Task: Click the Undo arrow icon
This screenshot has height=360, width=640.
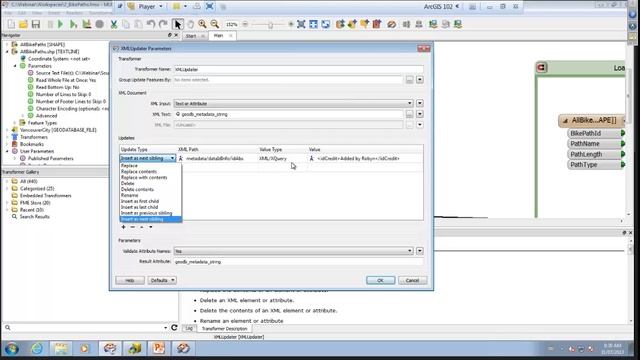Action: 151,24
